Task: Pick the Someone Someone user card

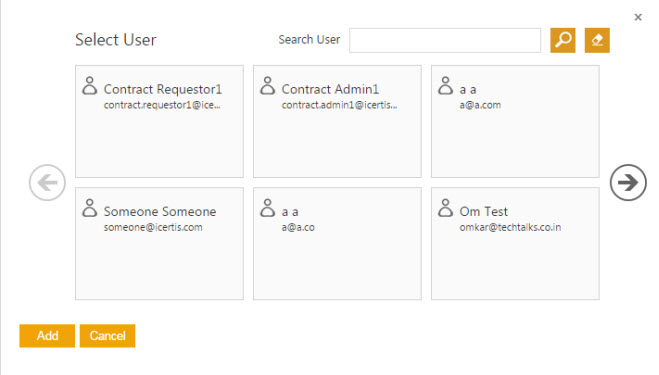Action: pyautogui.click(x=159, y=244)
